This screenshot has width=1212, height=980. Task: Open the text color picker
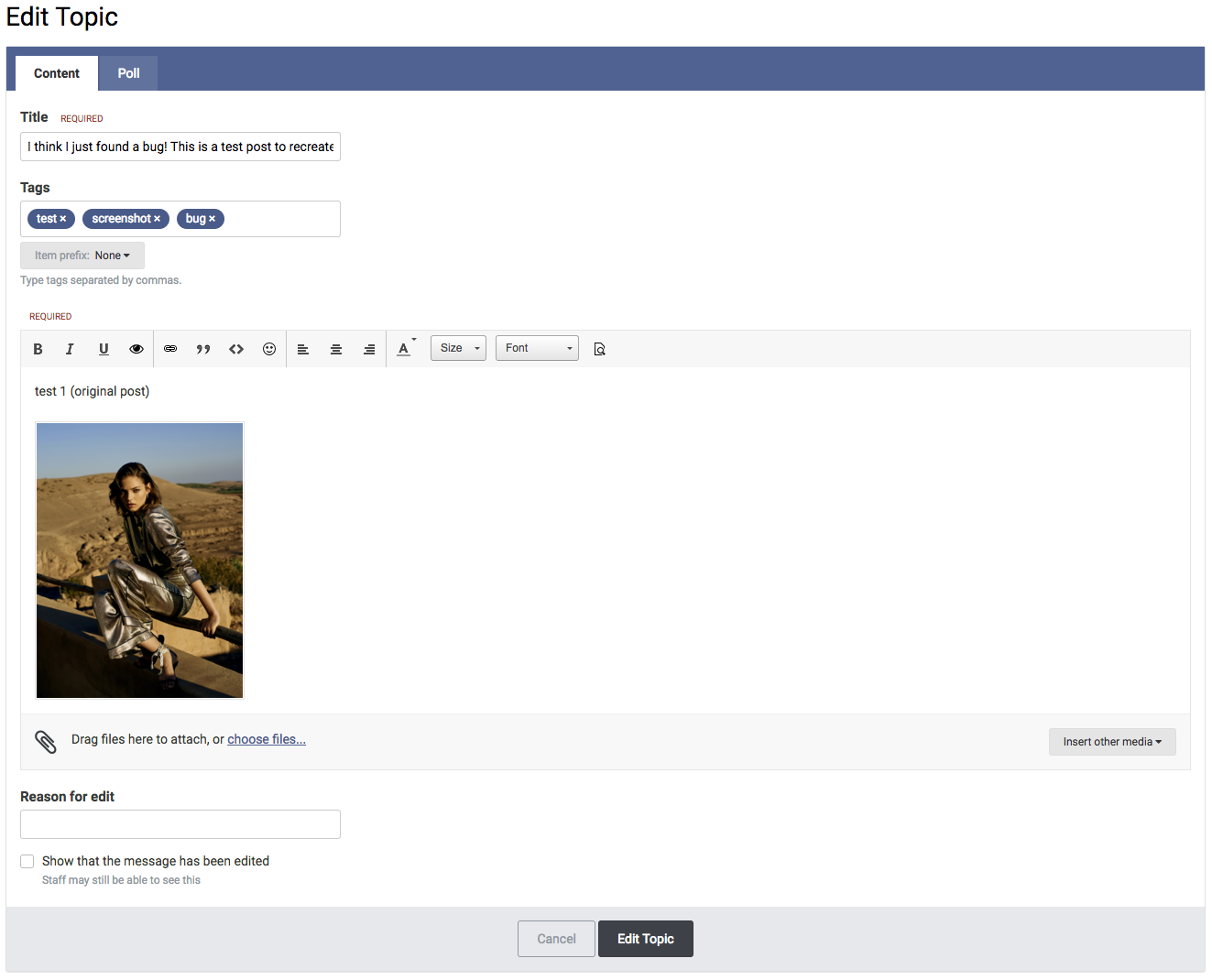[404, 349]
